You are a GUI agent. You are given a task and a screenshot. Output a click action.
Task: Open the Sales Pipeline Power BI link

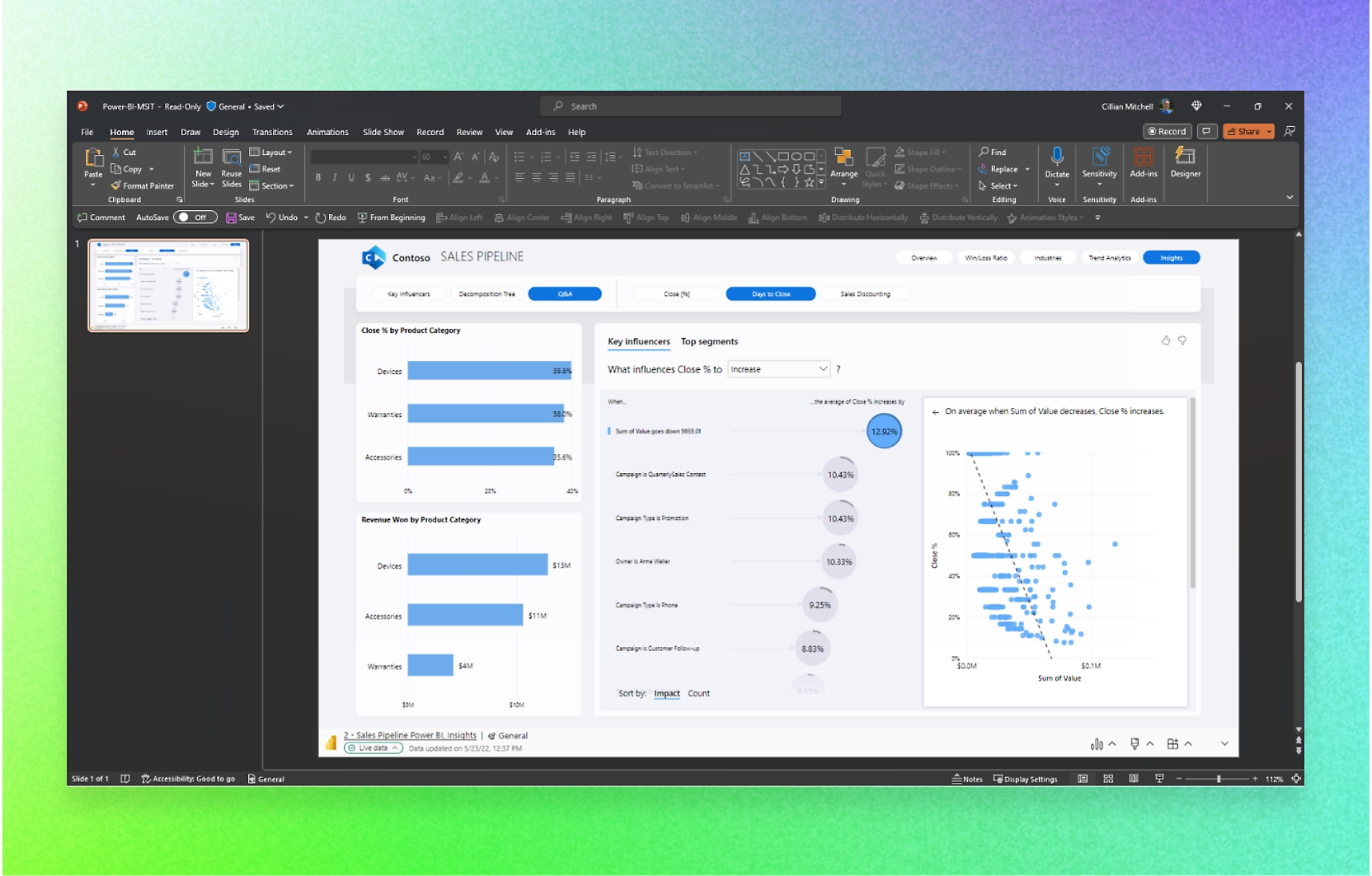point(410,735)
